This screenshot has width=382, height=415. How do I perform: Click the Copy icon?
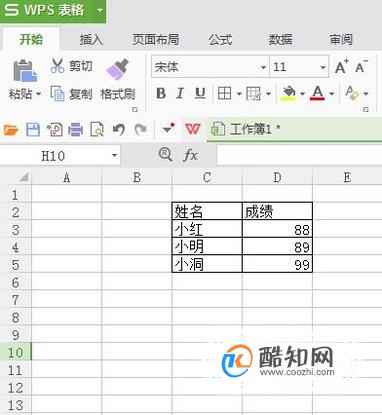(x=57, y=93)
